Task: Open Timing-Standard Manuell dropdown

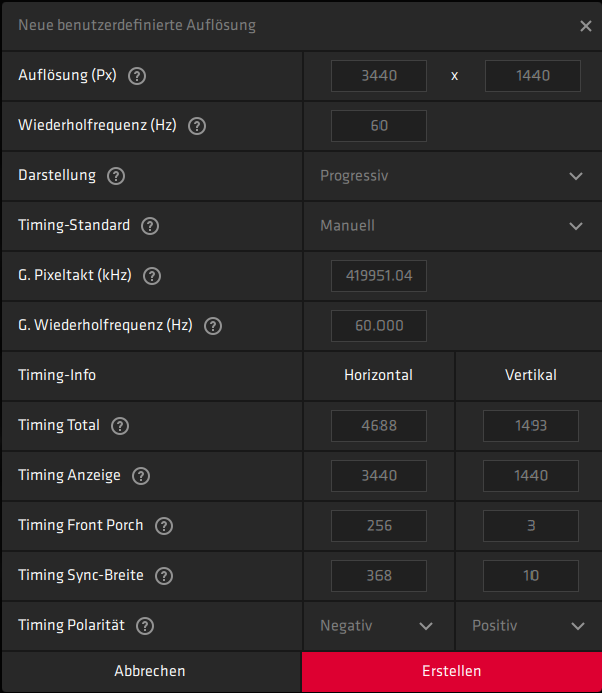Action: click(452, 226)
